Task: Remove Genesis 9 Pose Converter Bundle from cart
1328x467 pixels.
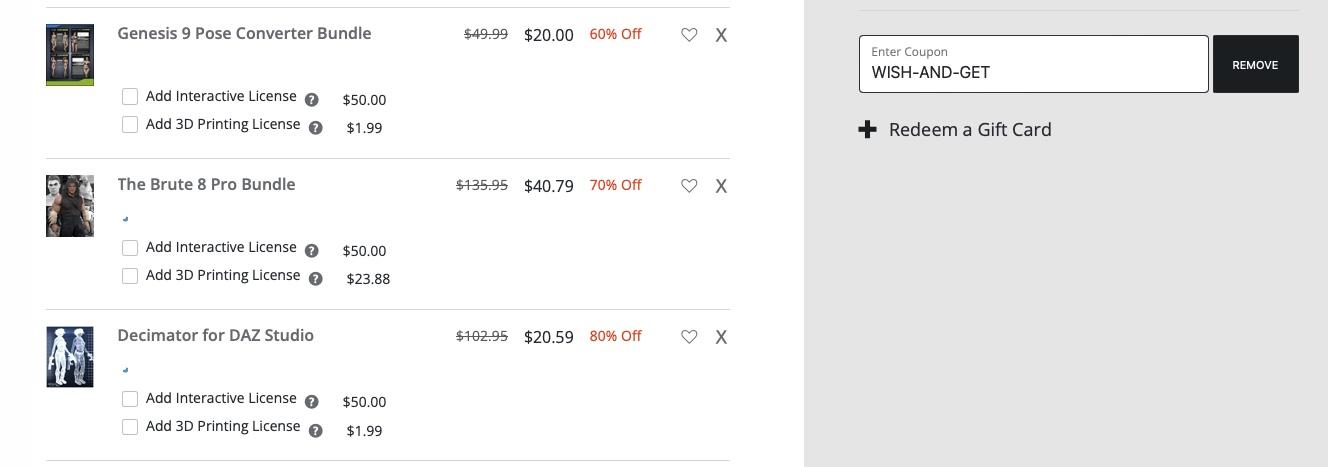Action: pos(721,35)
